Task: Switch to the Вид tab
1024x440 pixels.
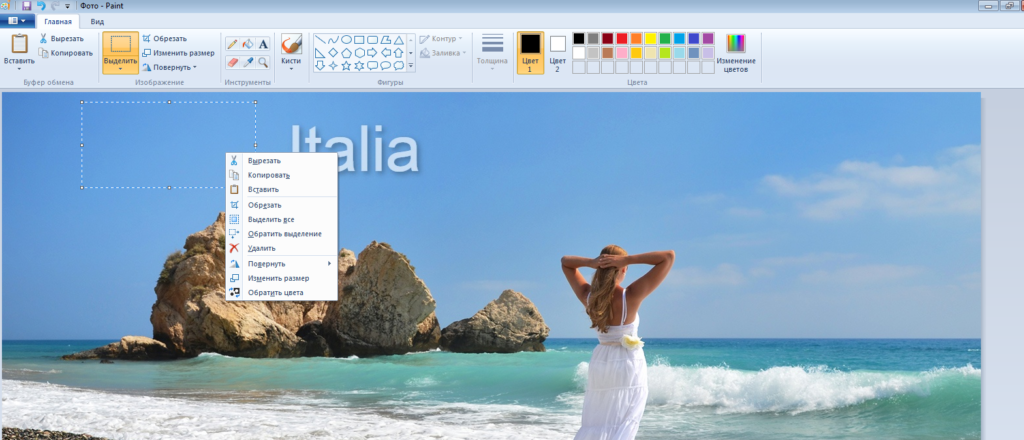Action: tap(97, 21)
